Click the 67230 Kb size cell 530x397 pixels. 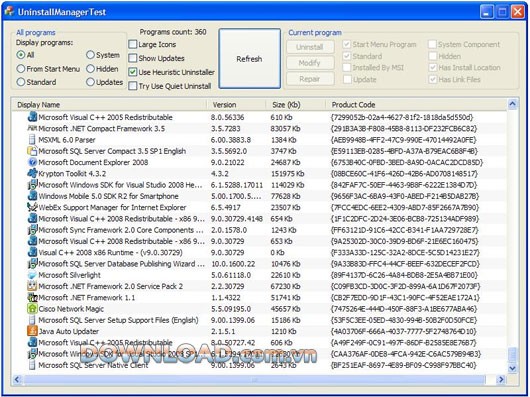pos(286,287)
